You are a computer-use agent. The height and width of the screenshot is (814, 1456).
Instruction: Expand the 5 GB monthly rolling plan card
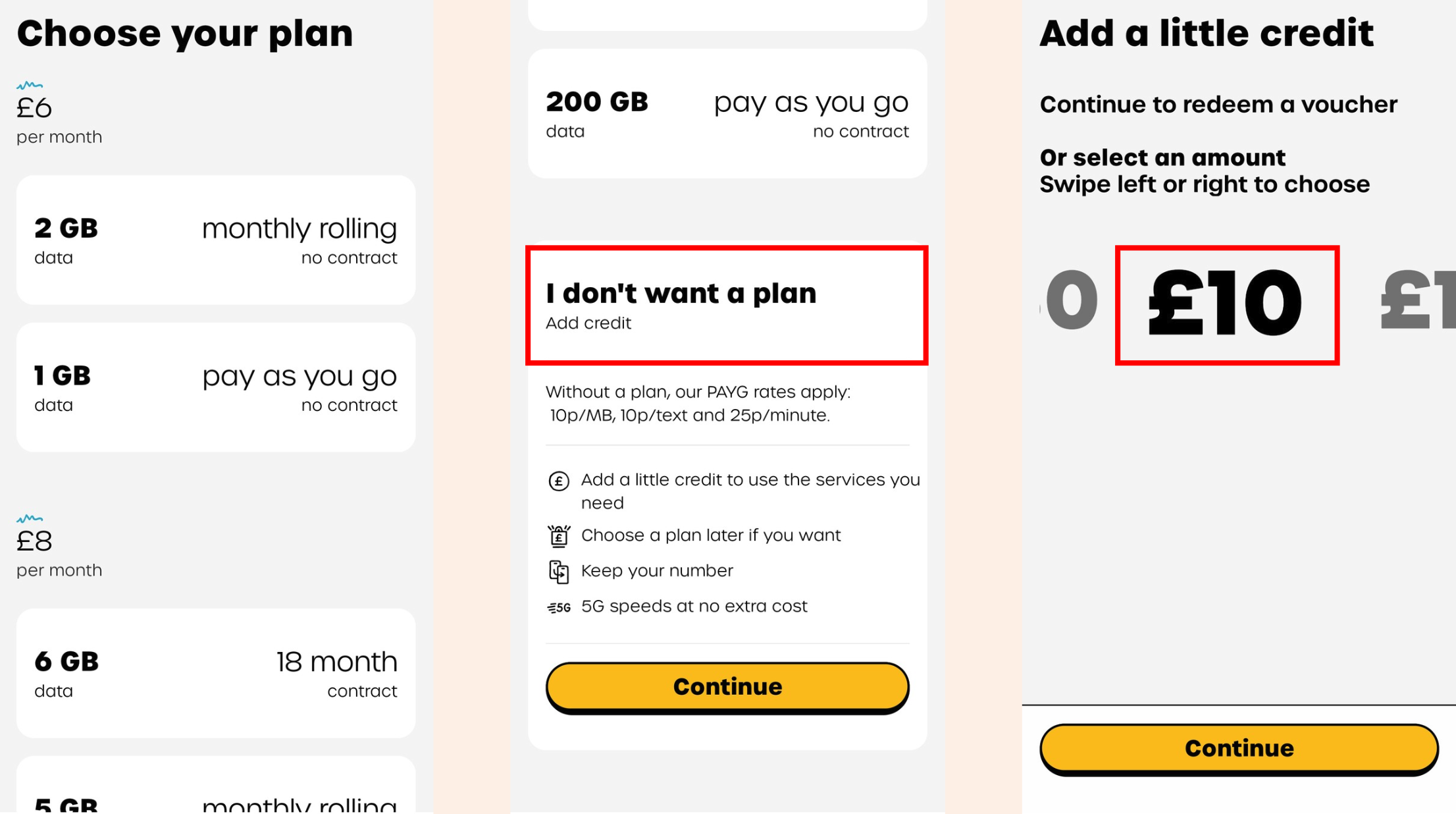click(216, 785)
